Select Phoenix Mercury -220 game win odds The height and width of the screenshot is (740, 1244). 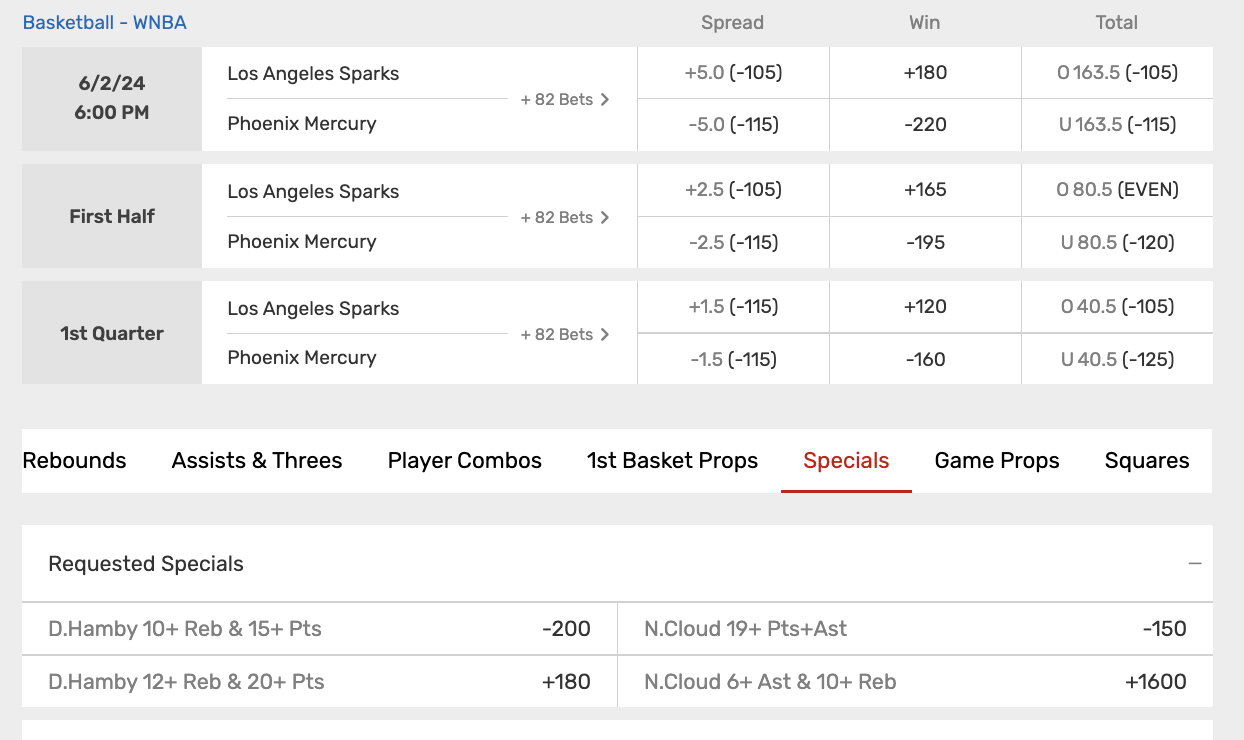tap(925, 125)
